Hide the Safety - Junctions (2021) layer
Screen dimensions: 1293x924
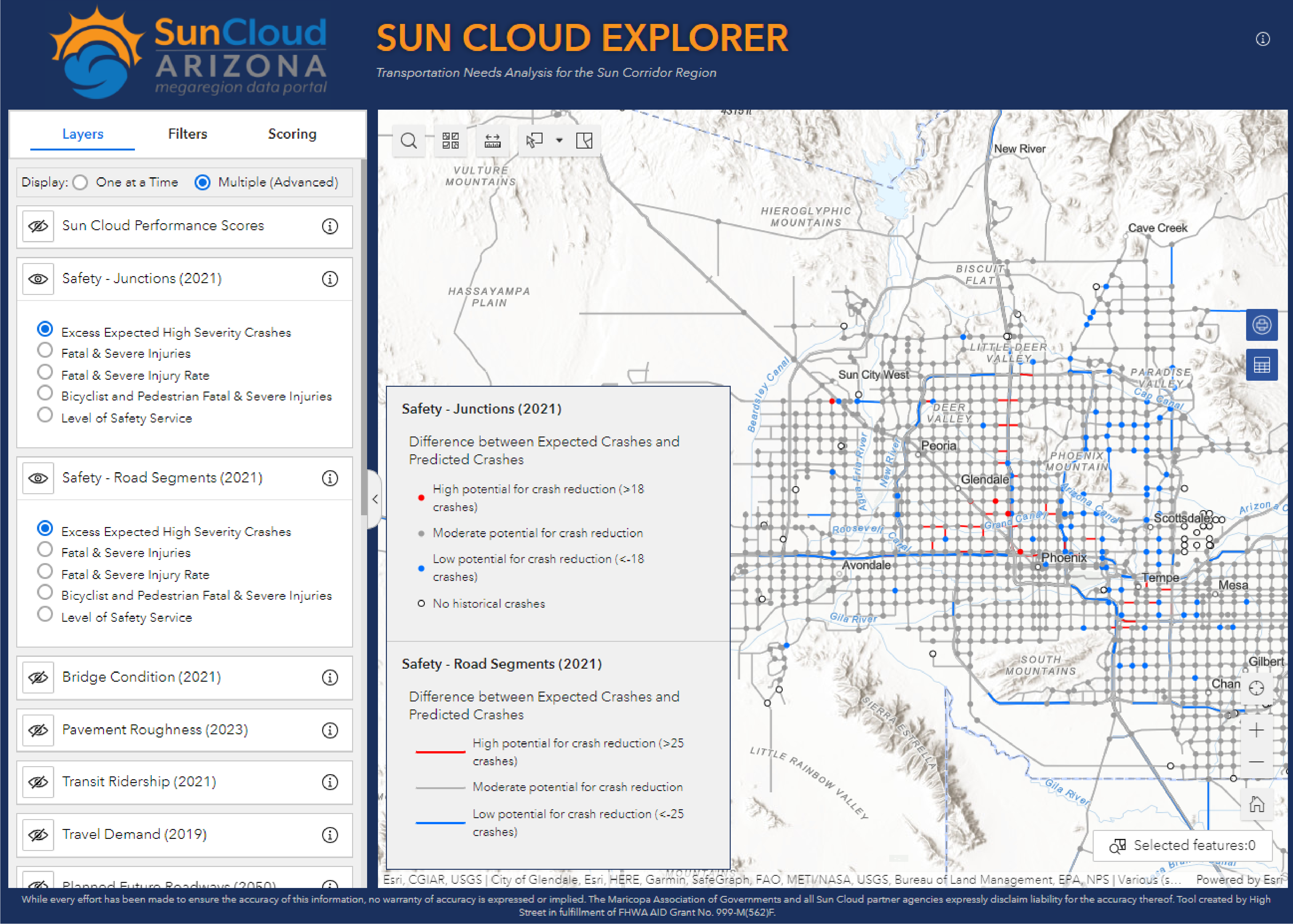38,279
